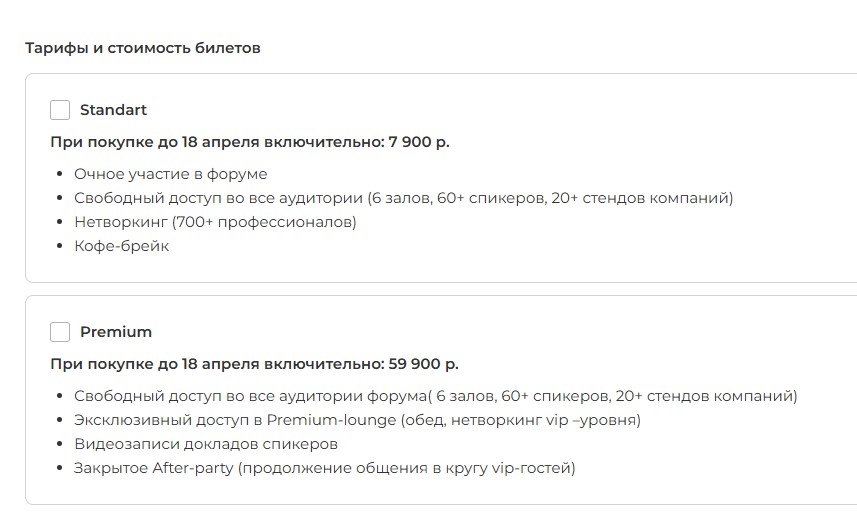Click the bullet dot before Видеозаписи докладов
Image resolution: width=857 pixels, height=514 pixels.
(61, 445)
